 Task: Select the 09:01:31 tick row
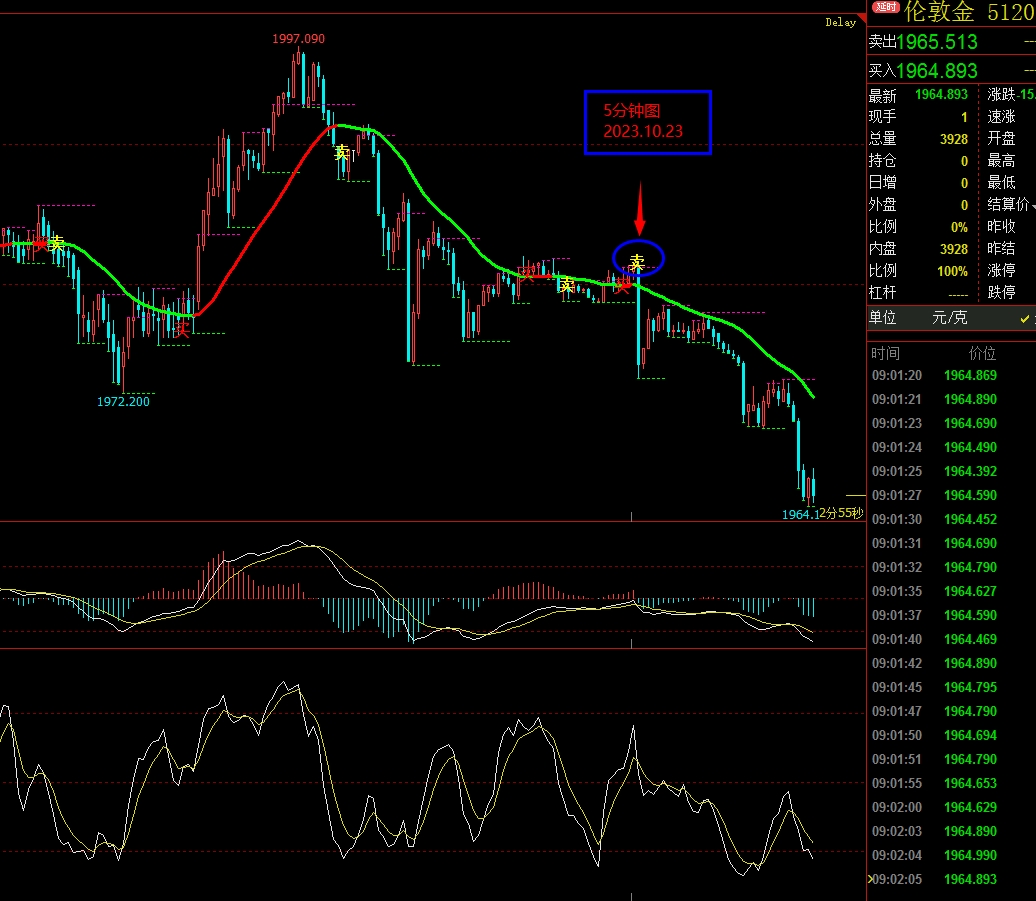pyautogui.click(x=951, y=543)
